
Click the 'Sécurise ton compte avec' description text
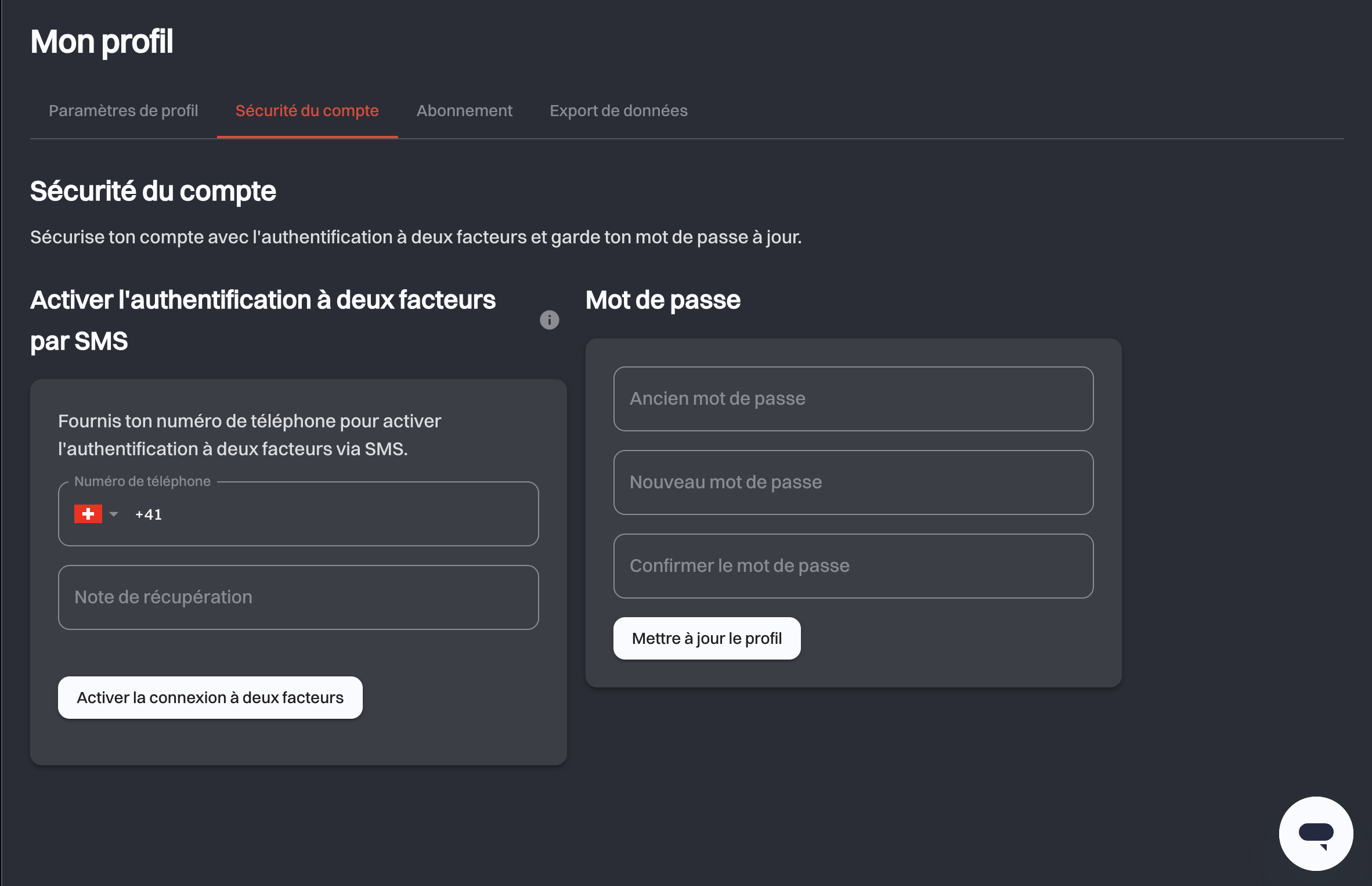pos(416,237)
